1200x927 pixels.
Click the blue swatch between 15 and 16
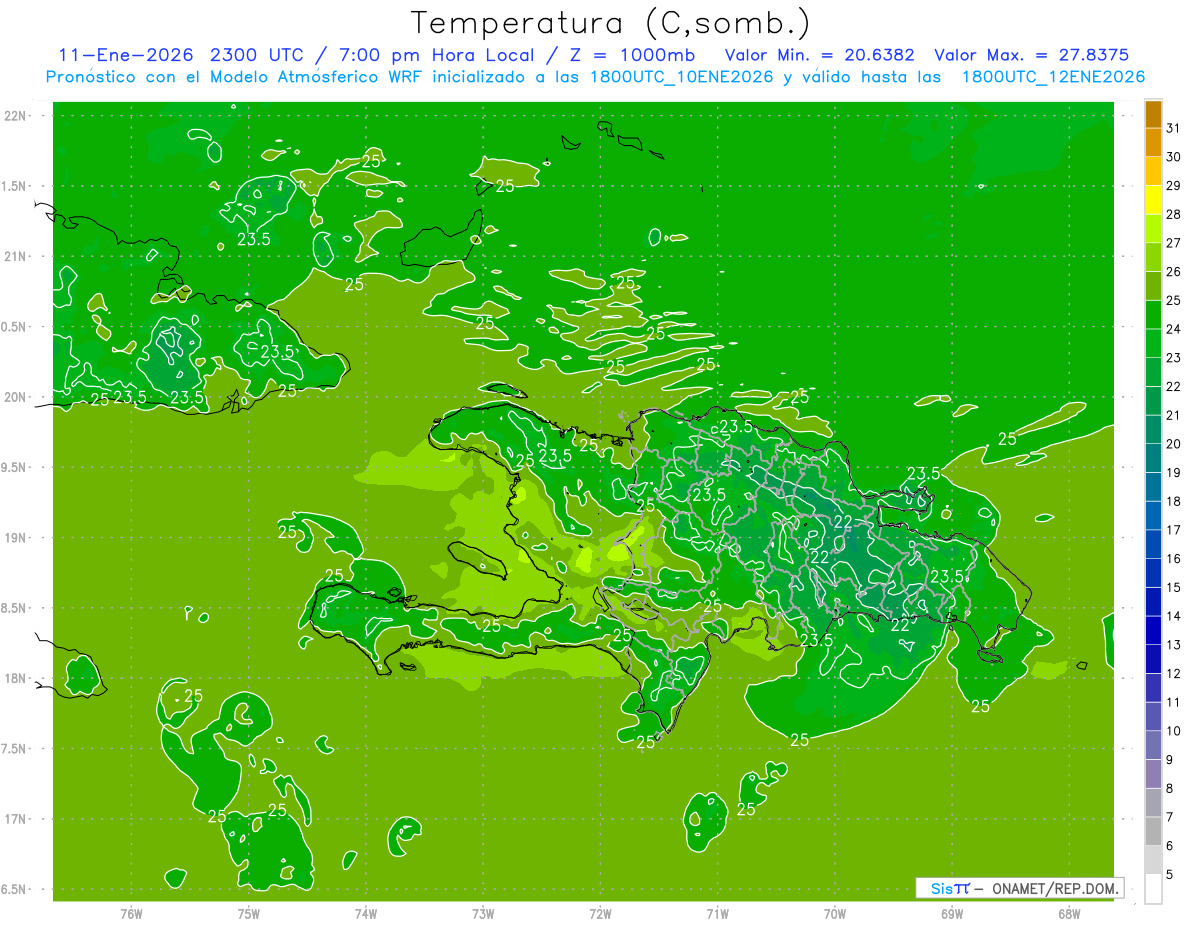1153,574
